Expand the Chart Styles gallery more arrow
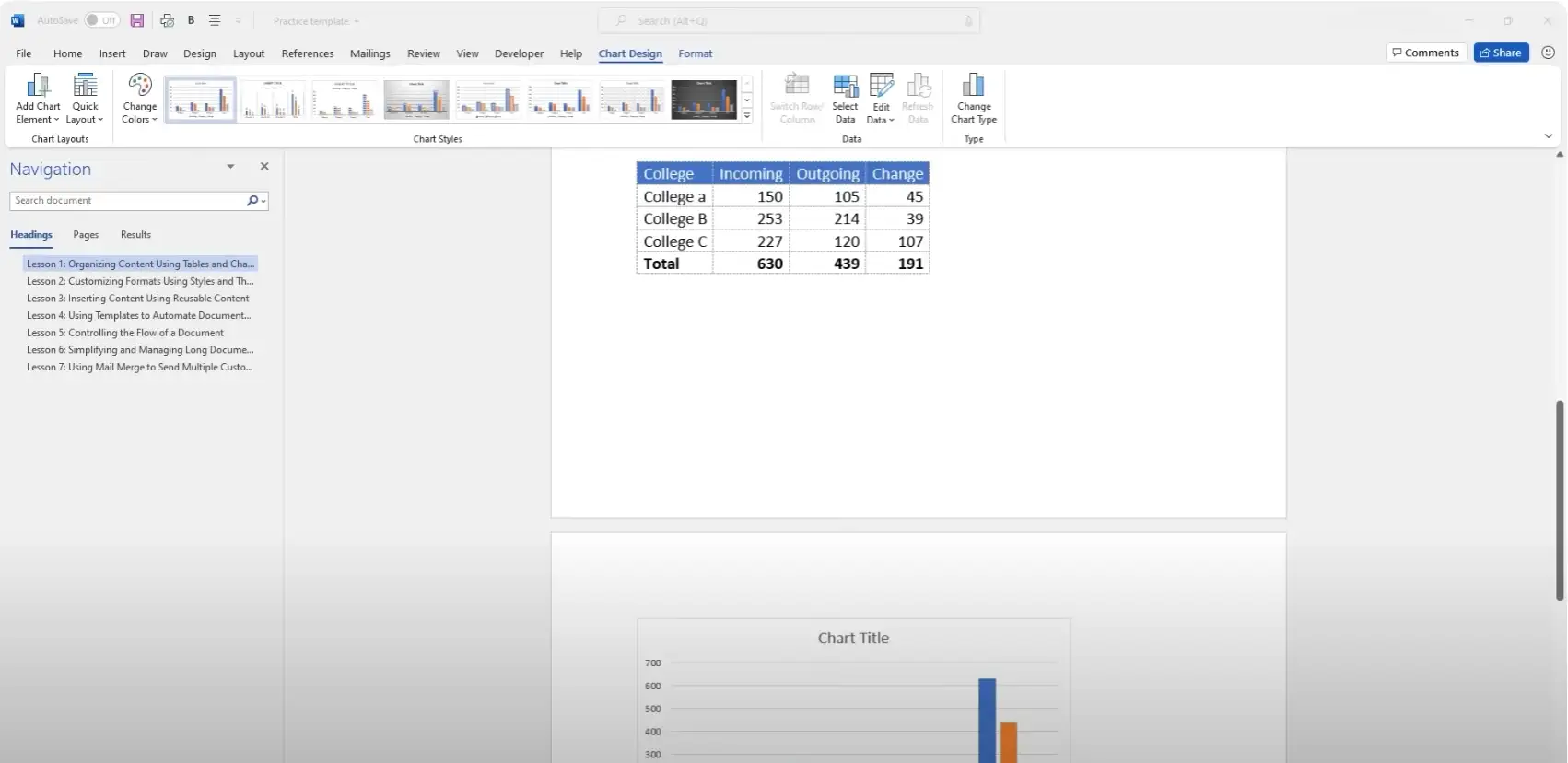 747,116
